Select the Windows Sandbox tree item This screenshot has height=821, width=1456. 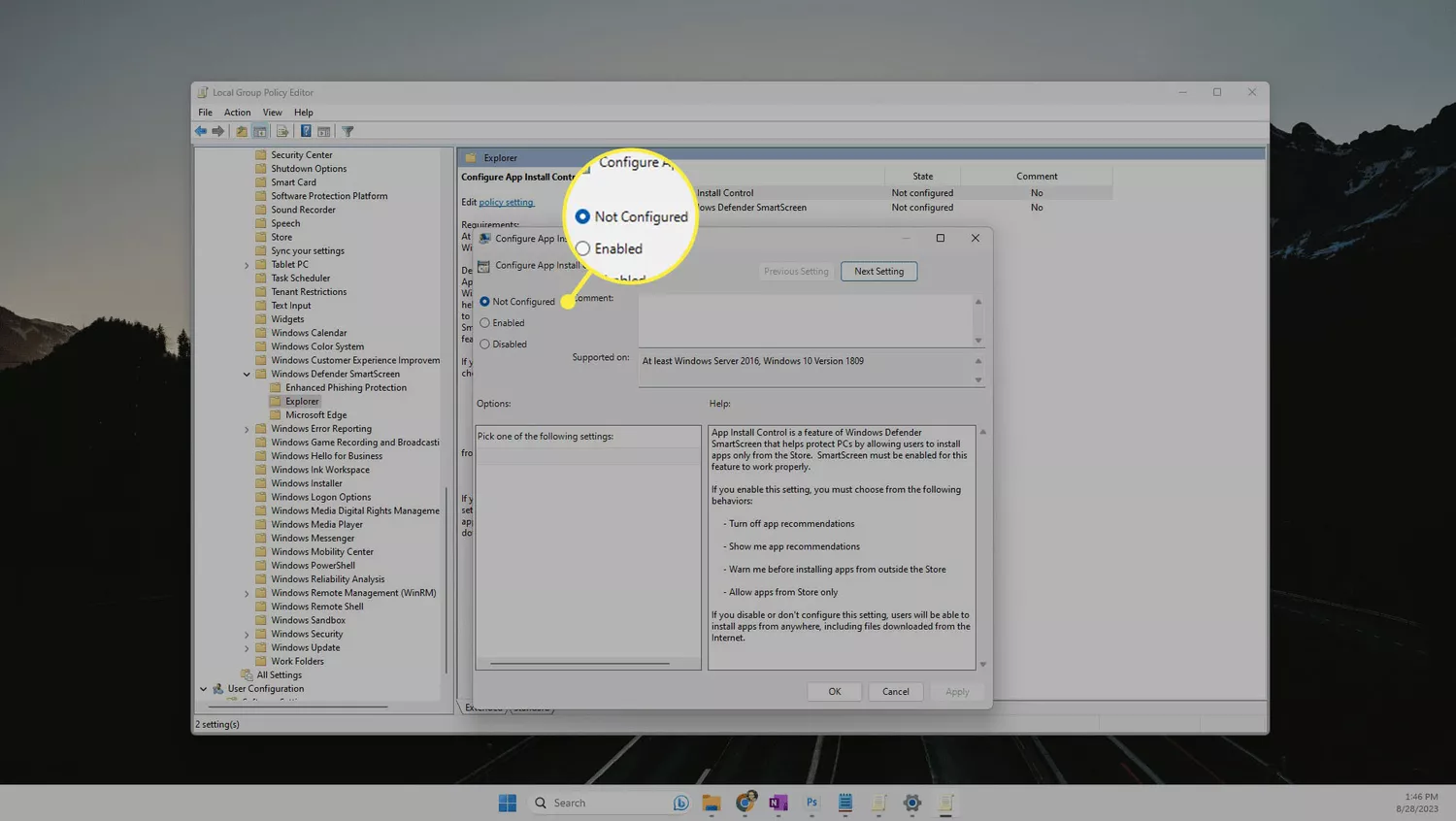tap(308, 620)
